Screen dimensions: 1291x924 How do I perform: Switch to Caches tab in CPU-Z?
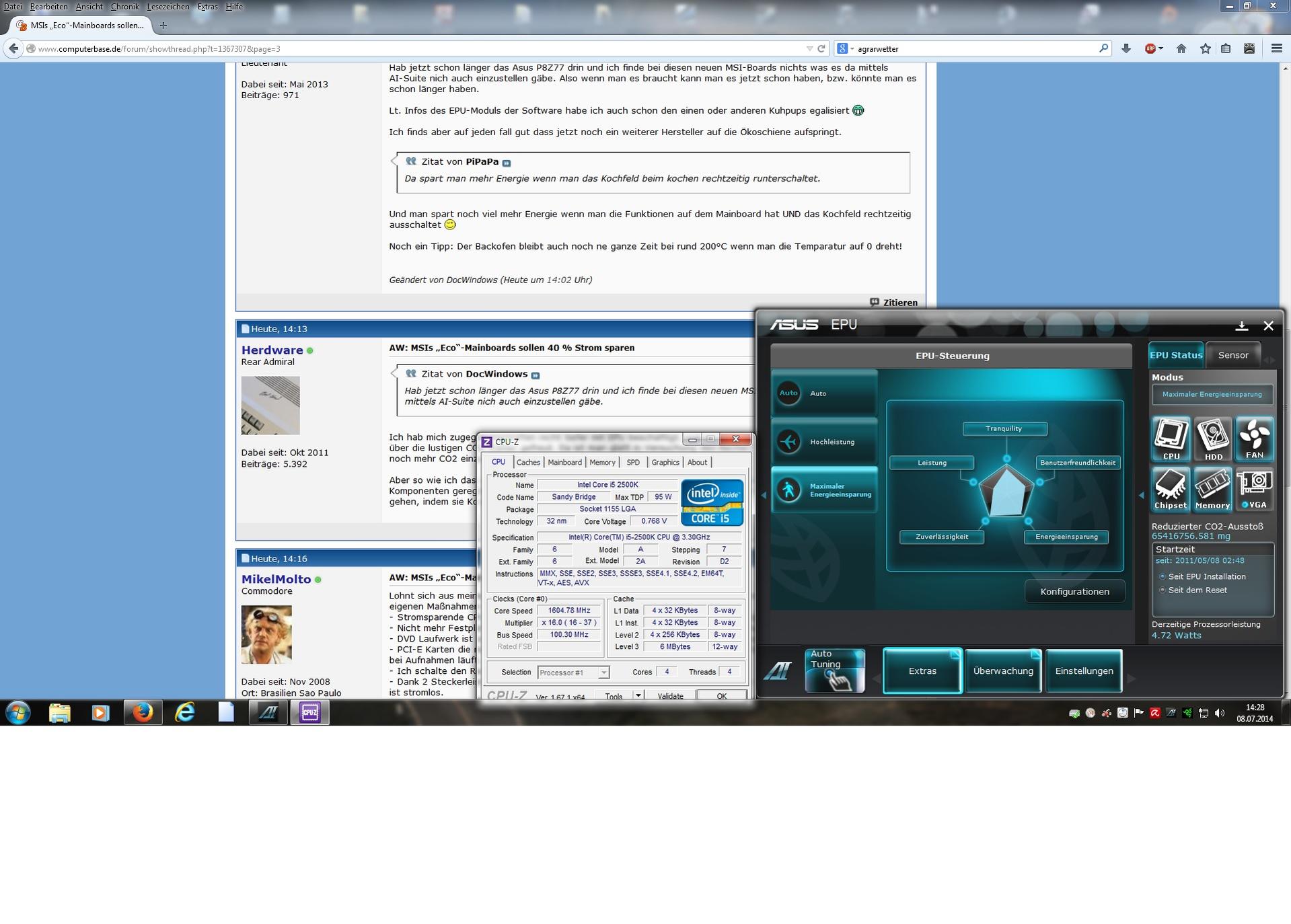pyautogui.click(x=528, y=462)
